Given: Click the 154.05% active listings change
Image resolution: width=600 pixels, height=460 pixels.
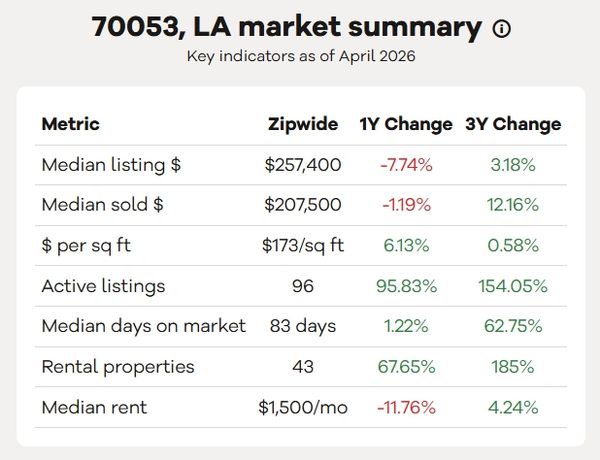Looking at the screenshot, I should pos(513,286).
